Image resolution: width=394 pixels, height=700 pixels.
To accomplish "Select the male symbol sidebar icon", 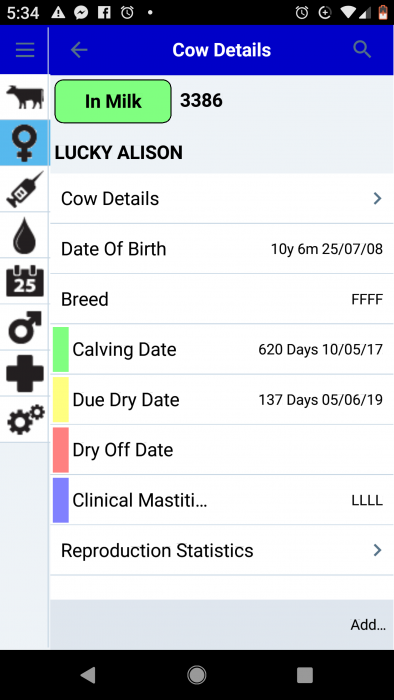I will click(25, 327).
